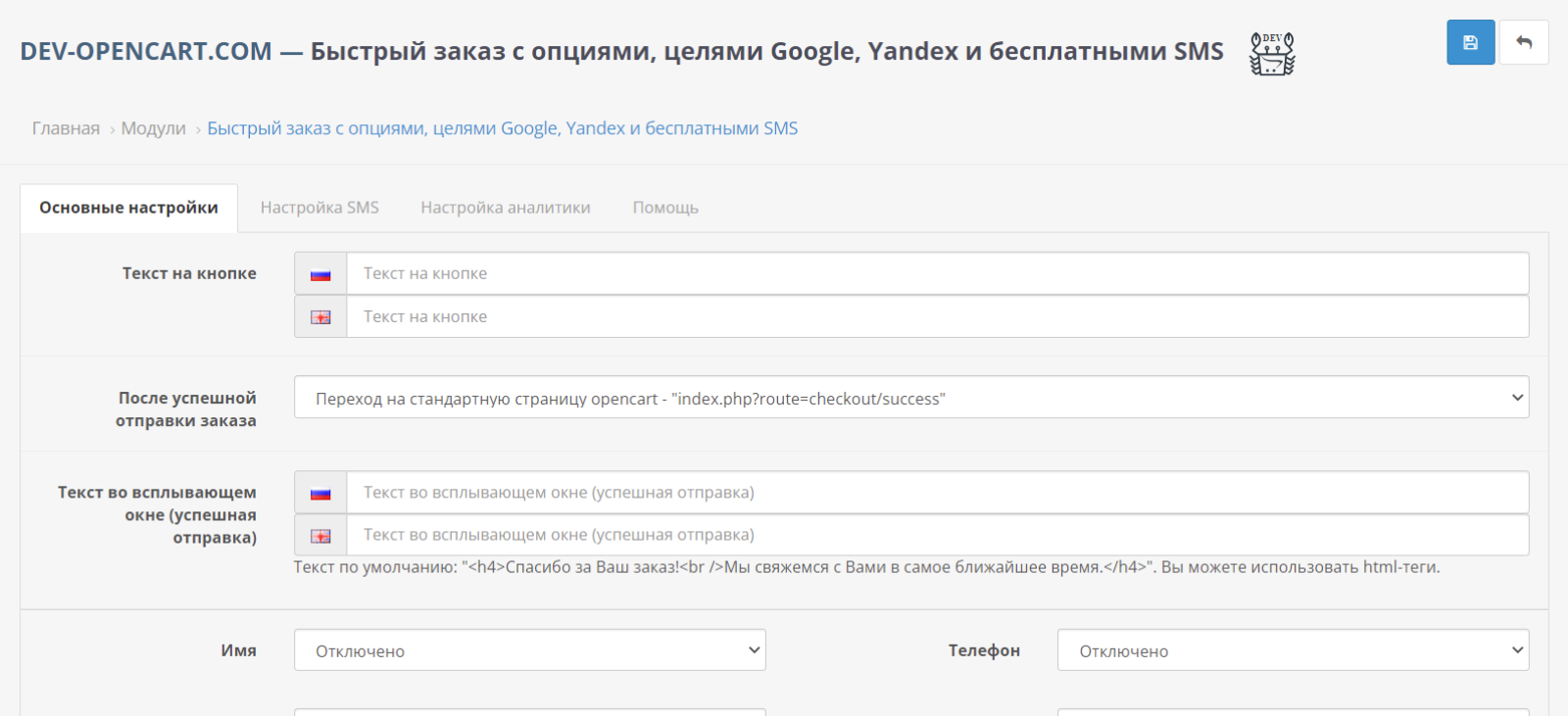The height and width of the screenshot is (717, 1568).
Task: Click the Текст на кнопке field label
Action: coord(189,273)
